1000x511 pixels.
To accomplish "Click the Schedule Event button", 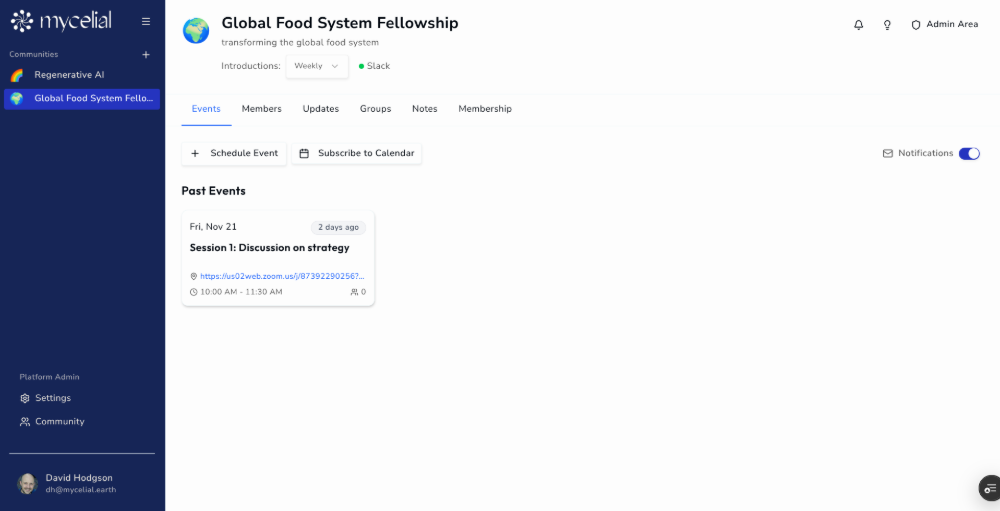I will (234, 154).
